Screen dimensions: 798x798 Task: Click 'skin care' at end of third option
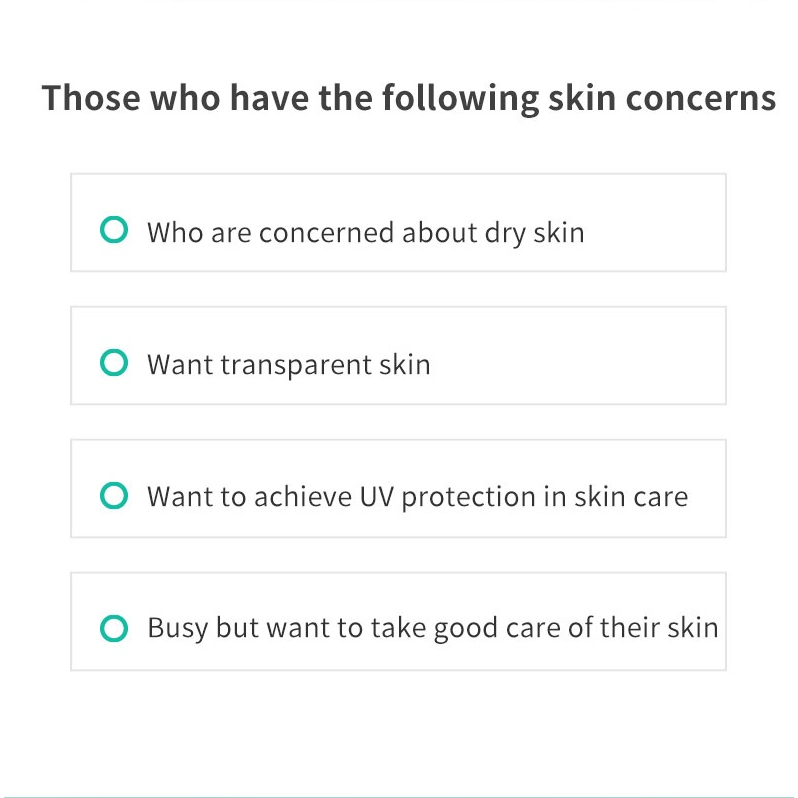pyautogui.click(x=631, y=497)
